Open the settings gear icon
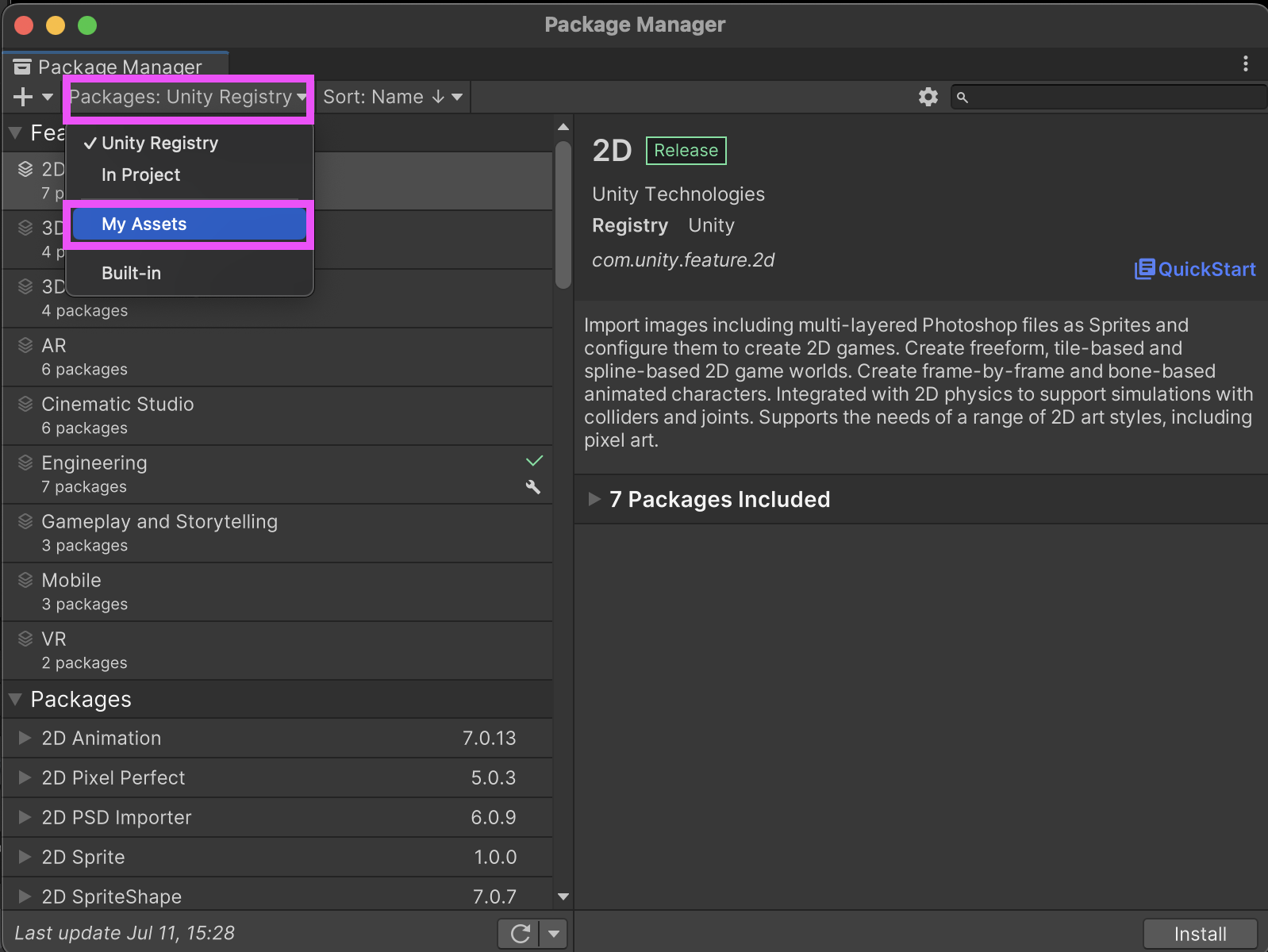This screenshot has width=1268, height=952. [928, 97]
